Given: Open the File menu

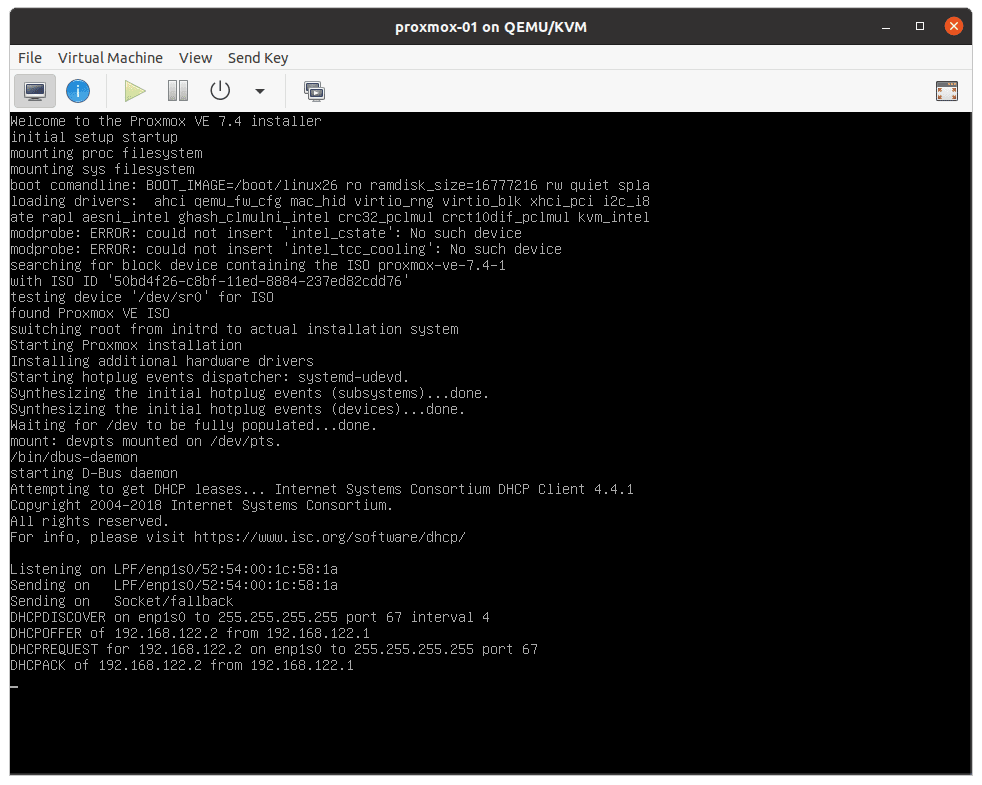Looking at the screenshot, I should 29,58.
